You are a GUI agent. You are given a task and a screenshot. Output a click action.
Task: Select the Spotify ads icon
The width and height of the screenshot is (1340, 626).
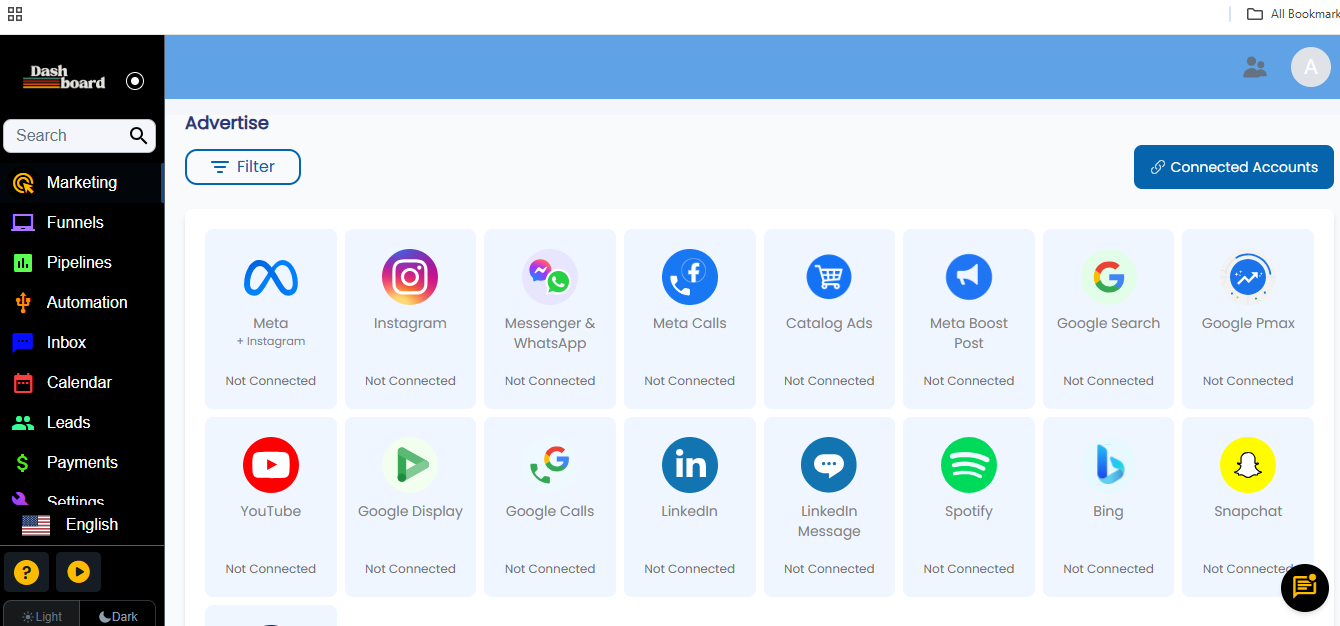point(969,465)
